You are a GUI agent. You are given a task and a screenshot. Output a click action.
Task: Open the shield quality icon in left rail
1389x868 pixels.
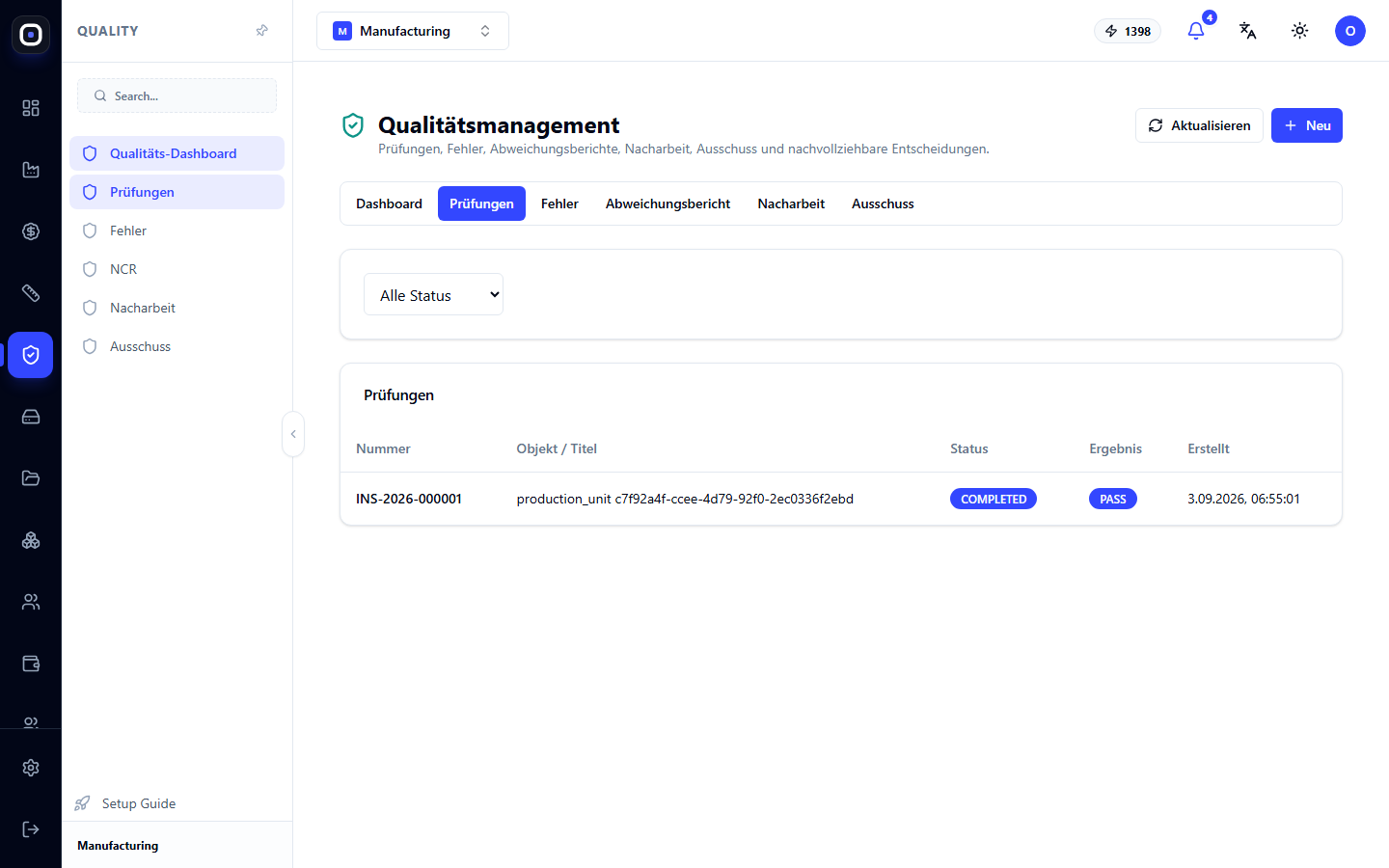click(x=31, y=355)
